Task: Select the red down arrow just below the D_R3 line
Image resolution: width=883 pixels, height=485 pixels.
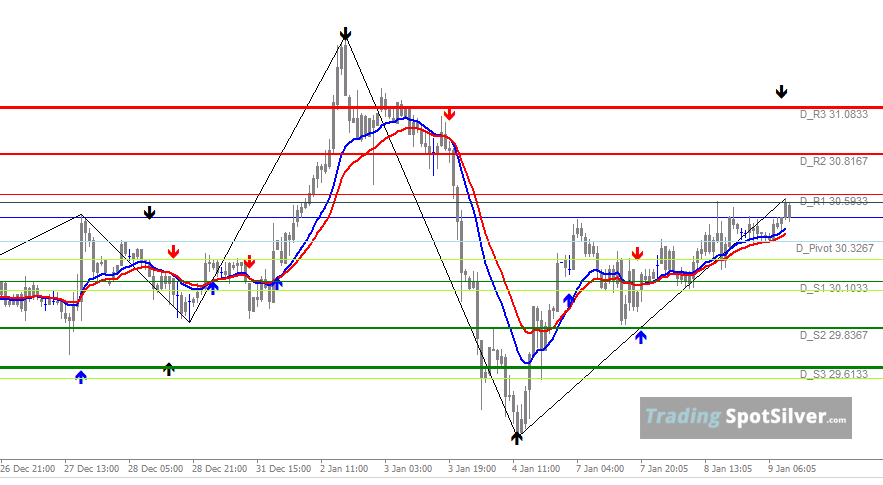Action: pos(449,114)
